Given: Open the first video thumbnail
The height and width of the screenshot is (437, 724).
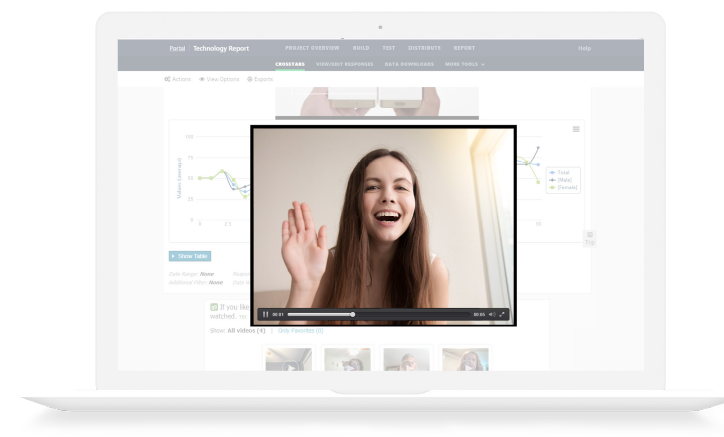Looking at the screenshot, I should (x=288, y=359).
